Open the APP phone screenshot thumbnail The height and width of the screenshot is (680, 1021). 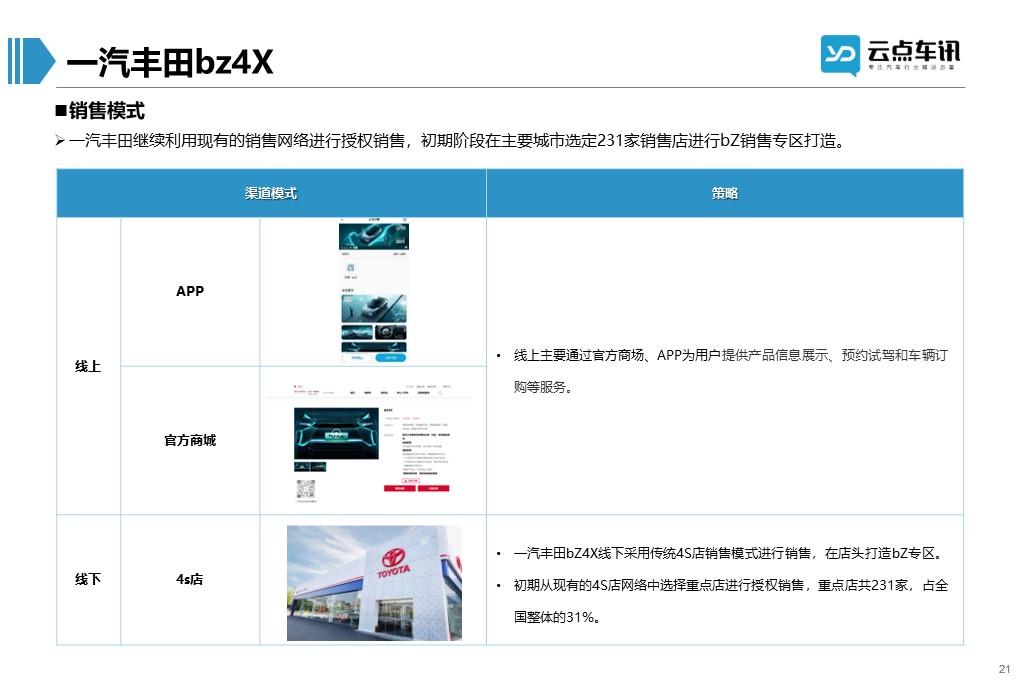coord(374,291)
